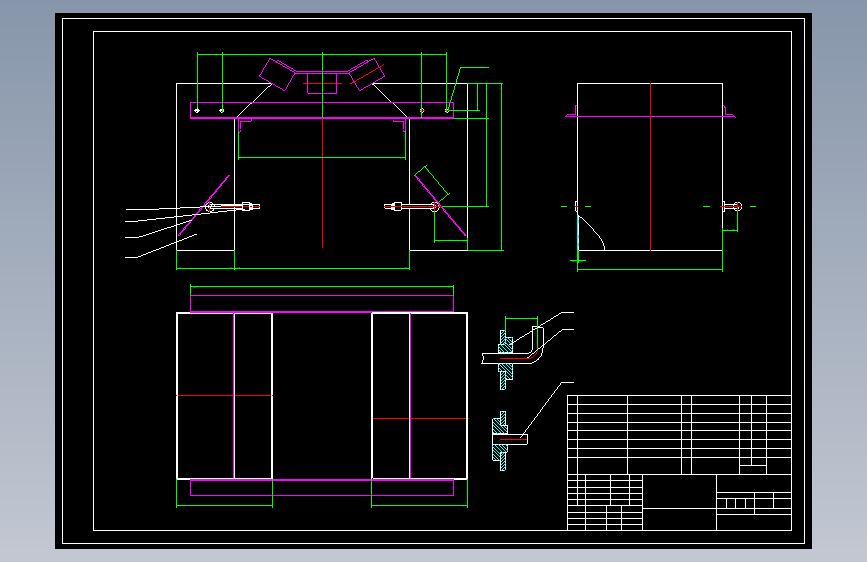Select the left white rectangle in the plan view

pyautogui.click(x=224, y=396)
